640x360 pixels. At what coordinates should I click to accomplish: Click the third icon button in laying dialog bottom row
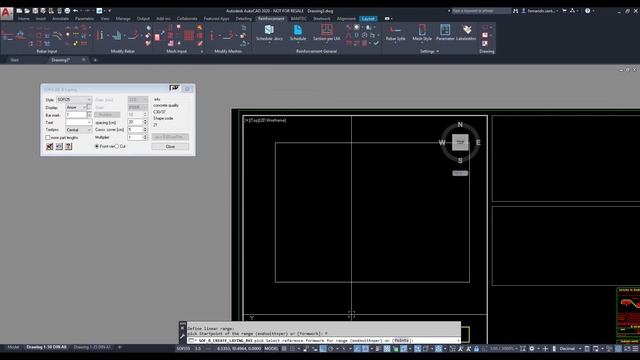[69, 146]
